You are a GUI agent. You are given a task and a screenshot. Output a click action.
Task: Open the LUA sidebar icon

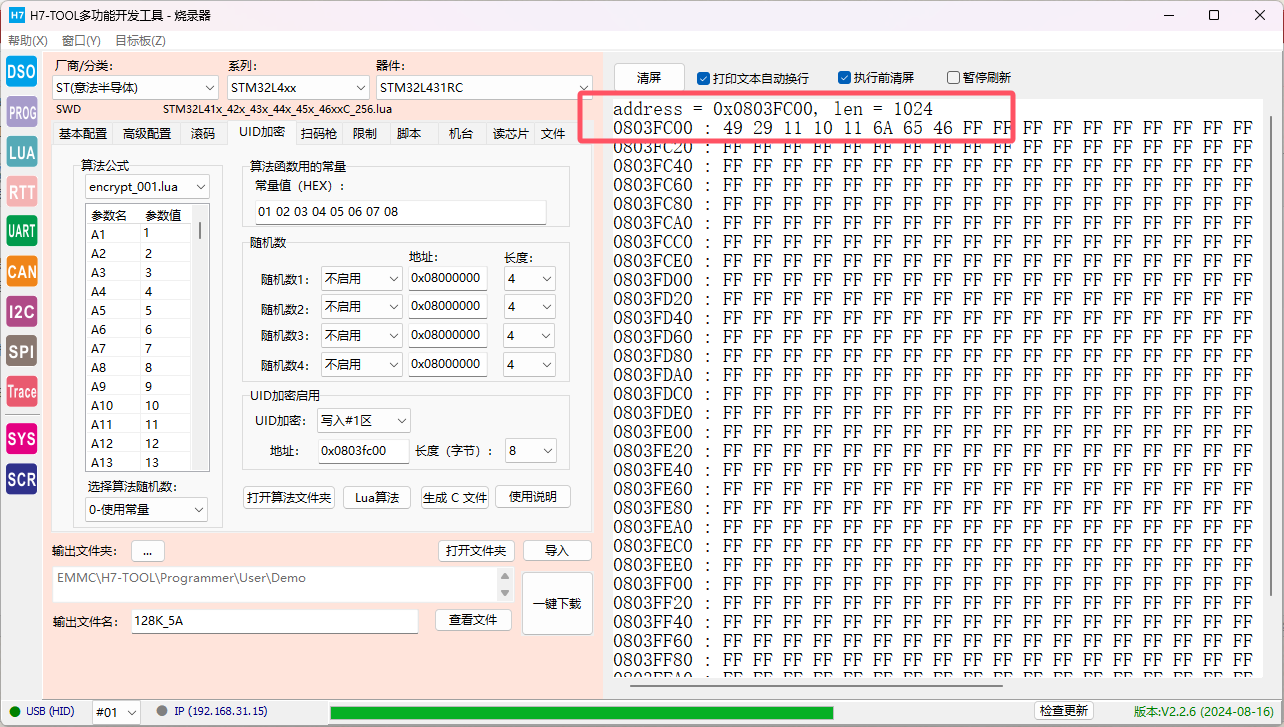tap(22, 152)
